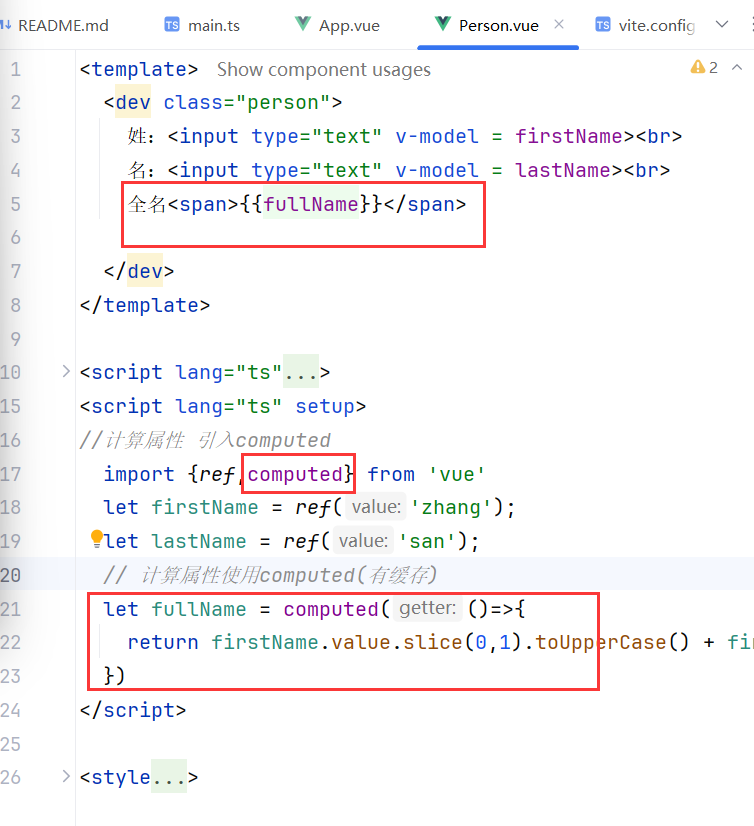Click the comment on line 16
The height and width of the screenshot is (826, 754).
[x=205, y=440]
